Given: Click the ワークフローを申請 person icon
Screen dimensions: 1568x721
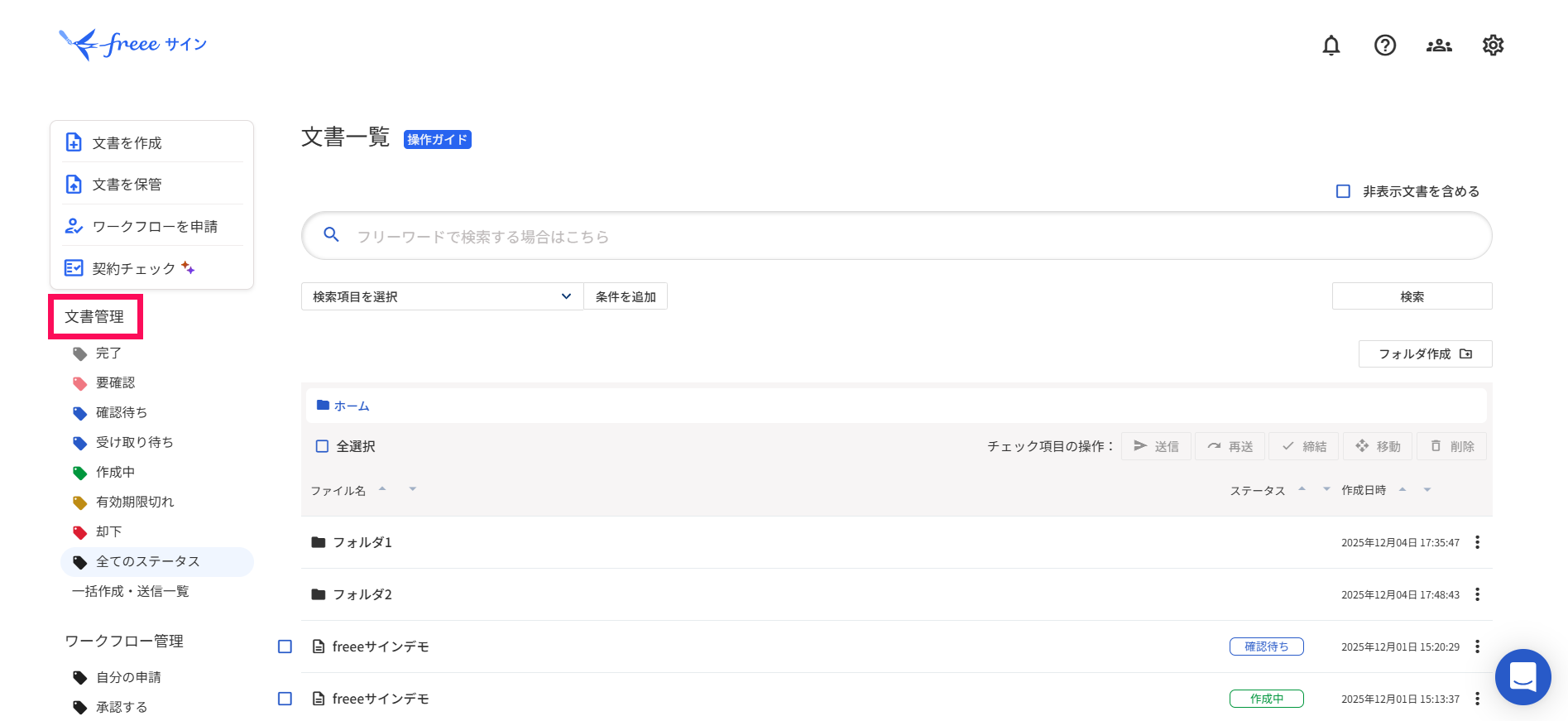Looking at the screenshot, I should [x=74, y=226].
